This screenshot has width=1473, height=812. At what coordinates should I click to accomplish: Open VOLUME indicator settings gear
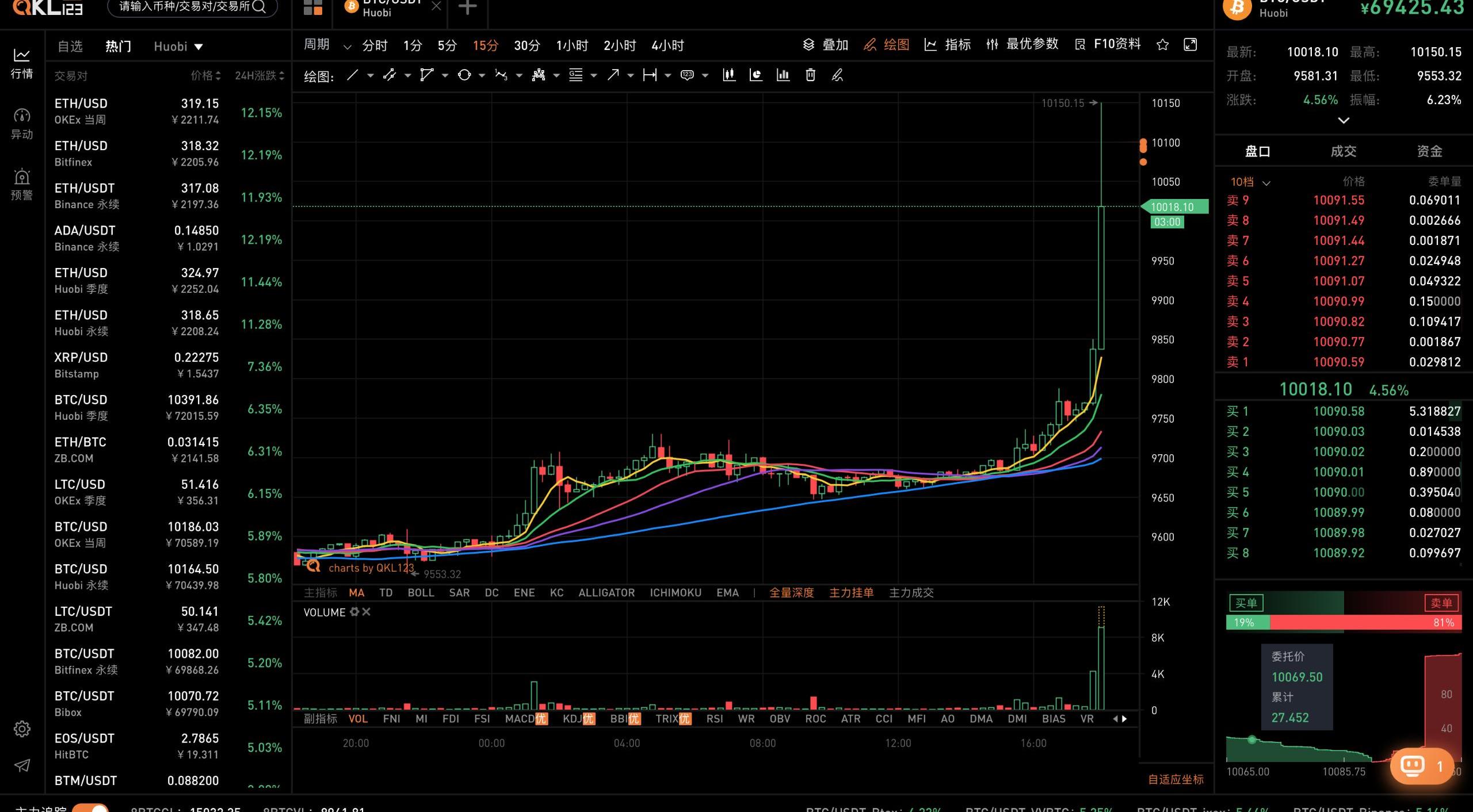354,612
